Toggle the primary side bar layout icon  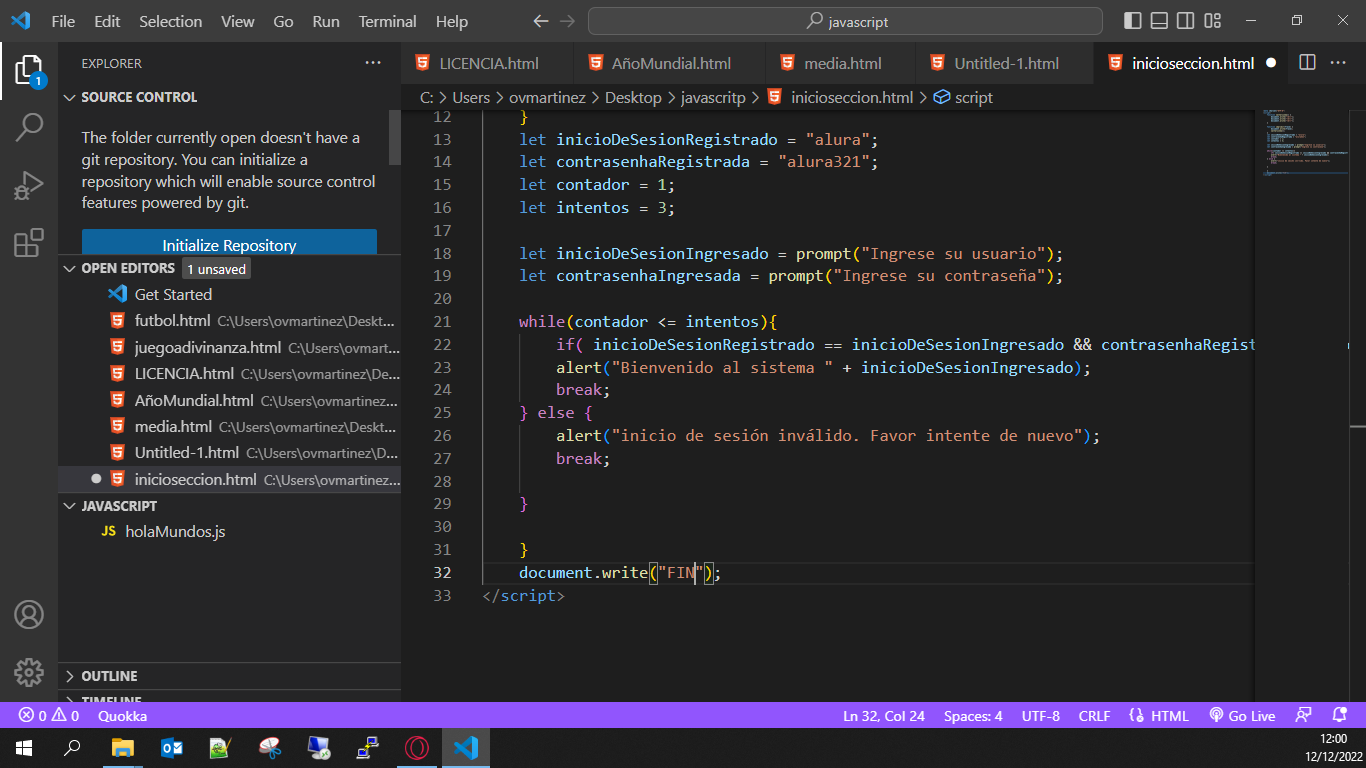tap(1133, 21)
